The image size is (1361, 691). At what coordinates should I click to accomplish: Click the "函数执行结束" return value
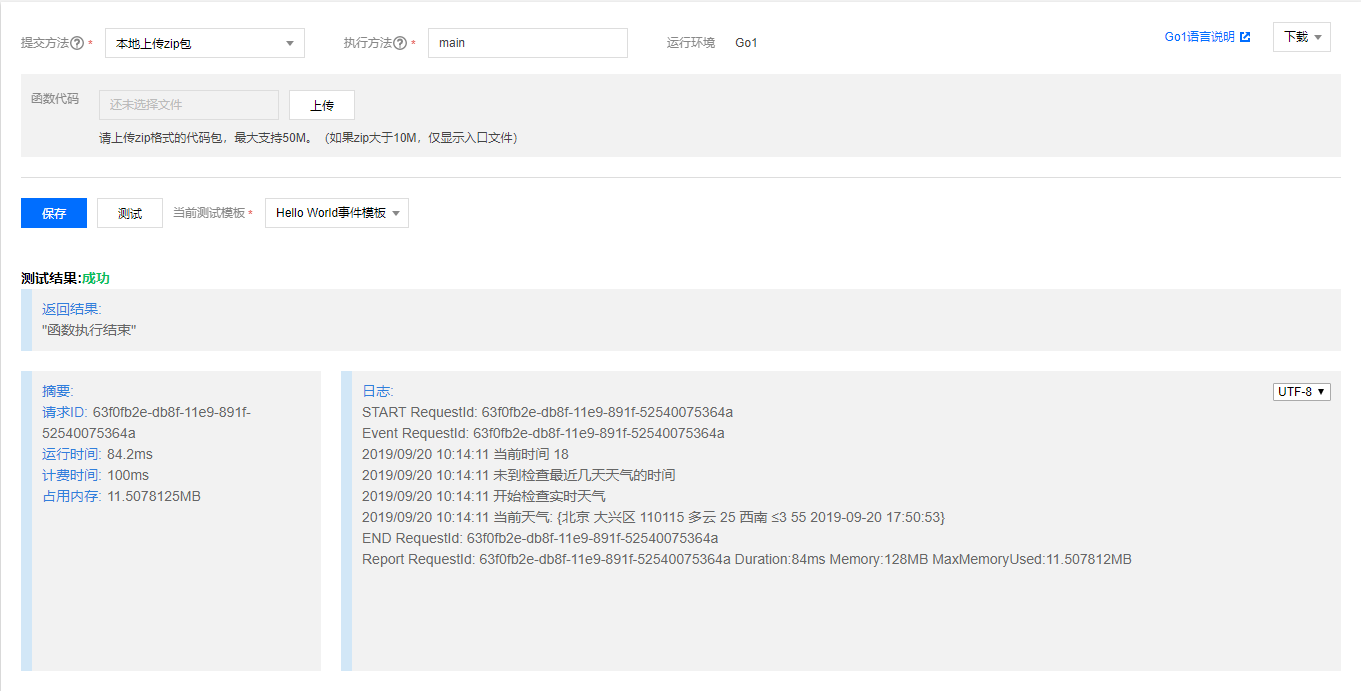point(89,330)
